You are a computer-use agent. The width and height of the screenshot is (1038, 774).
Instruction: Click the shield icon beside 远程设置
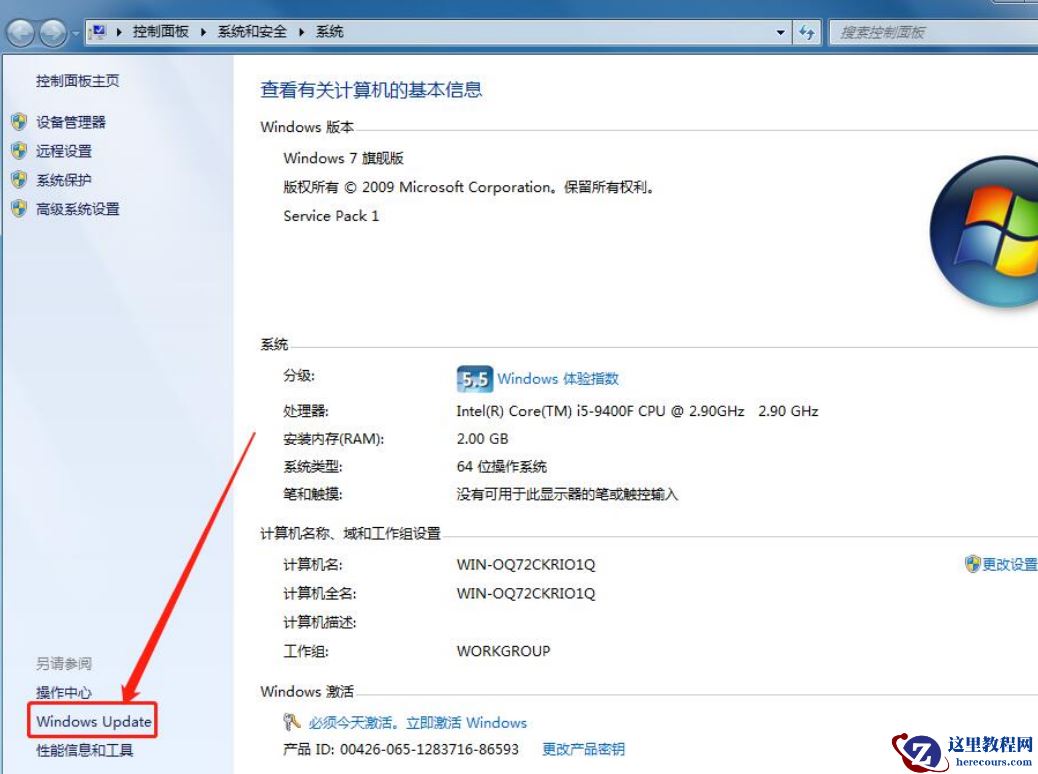click(x=20, y=151)
